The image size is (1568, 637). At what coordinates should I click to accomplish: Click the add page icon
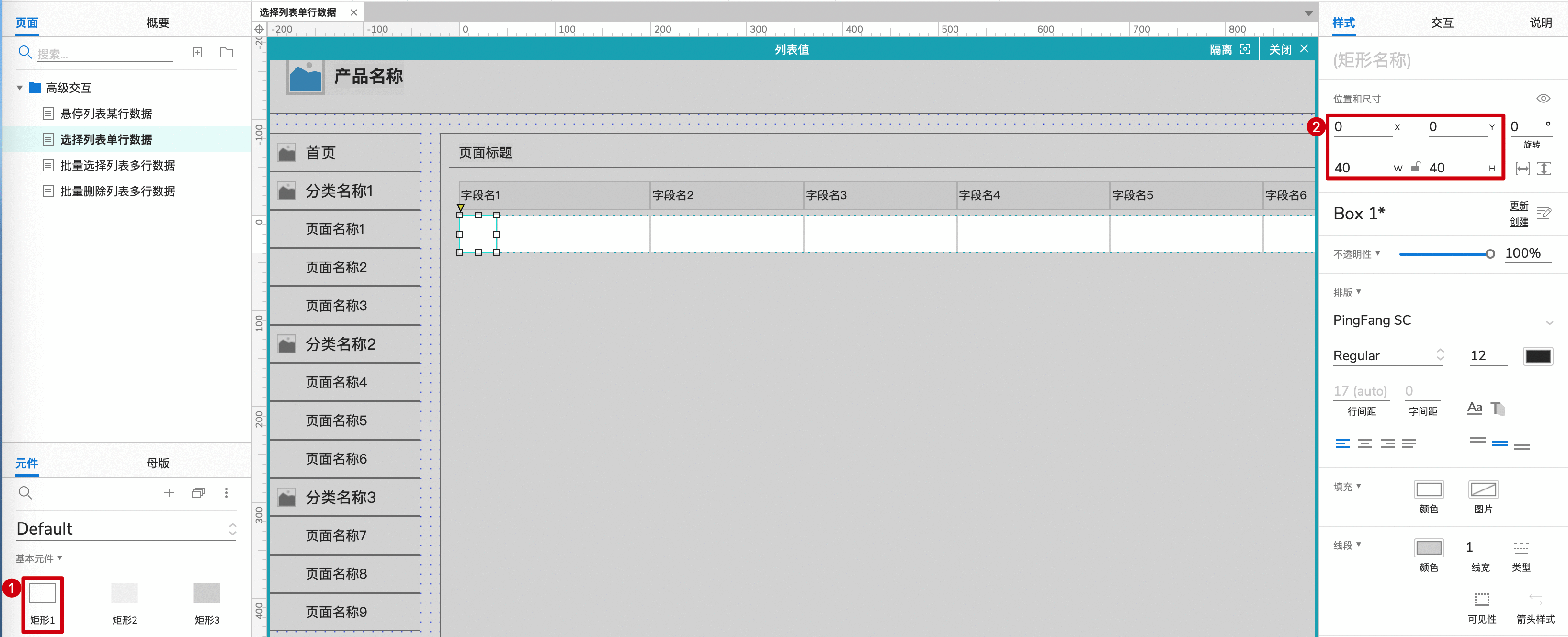point(198,52)
